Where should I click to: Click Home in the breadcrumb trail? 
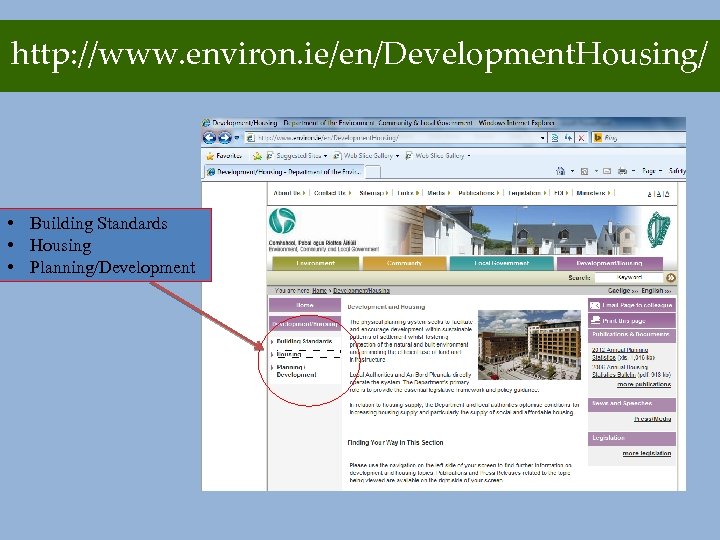pyautogui.click(x=319, y=291)
